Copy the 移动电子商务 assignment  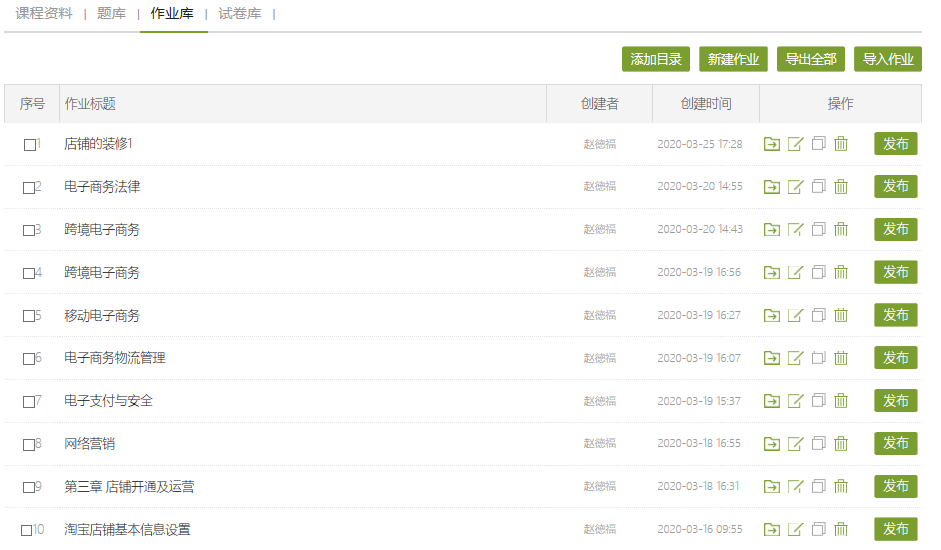click(819, 315)
